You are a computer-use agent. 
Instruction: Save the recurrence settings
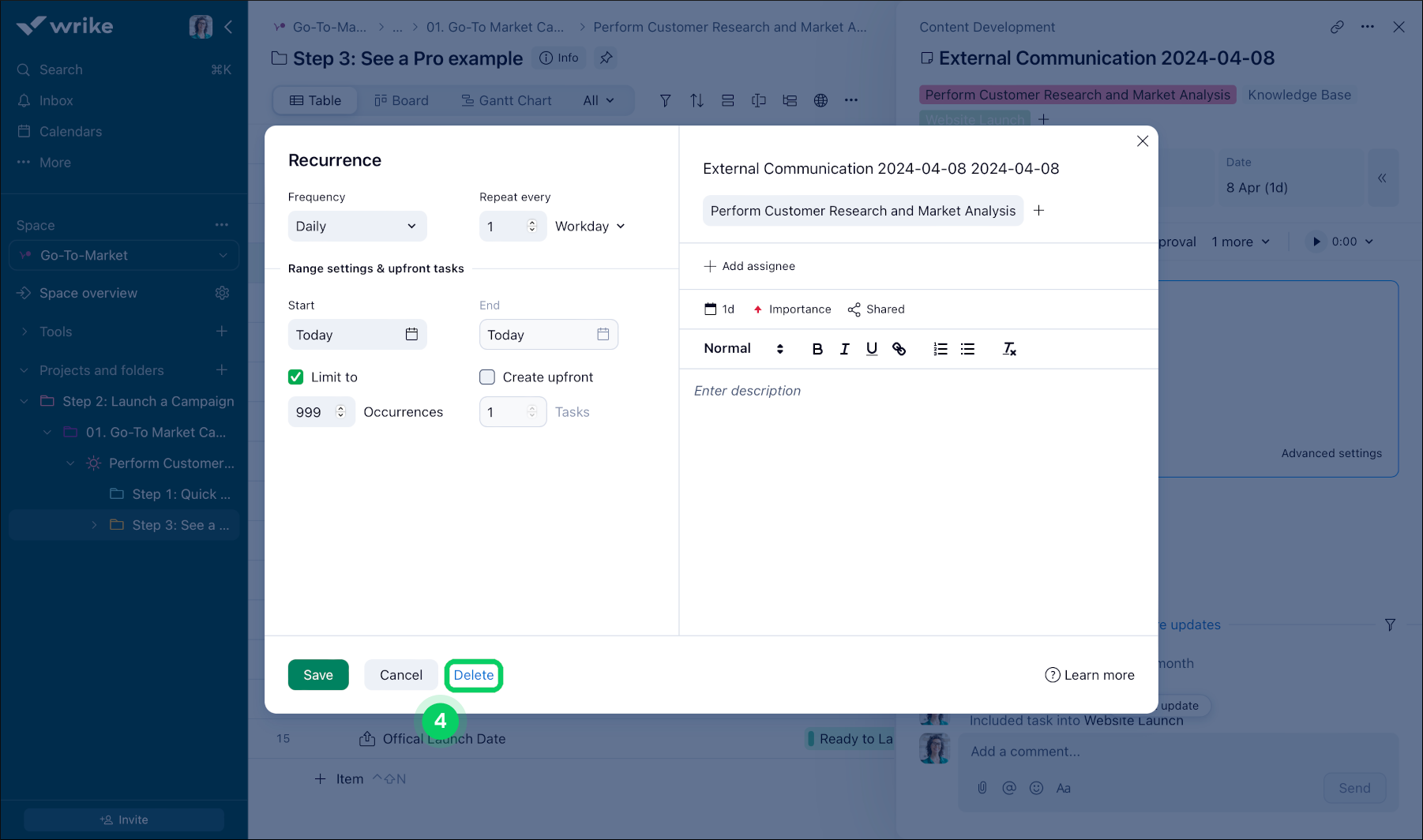(318, 675)
